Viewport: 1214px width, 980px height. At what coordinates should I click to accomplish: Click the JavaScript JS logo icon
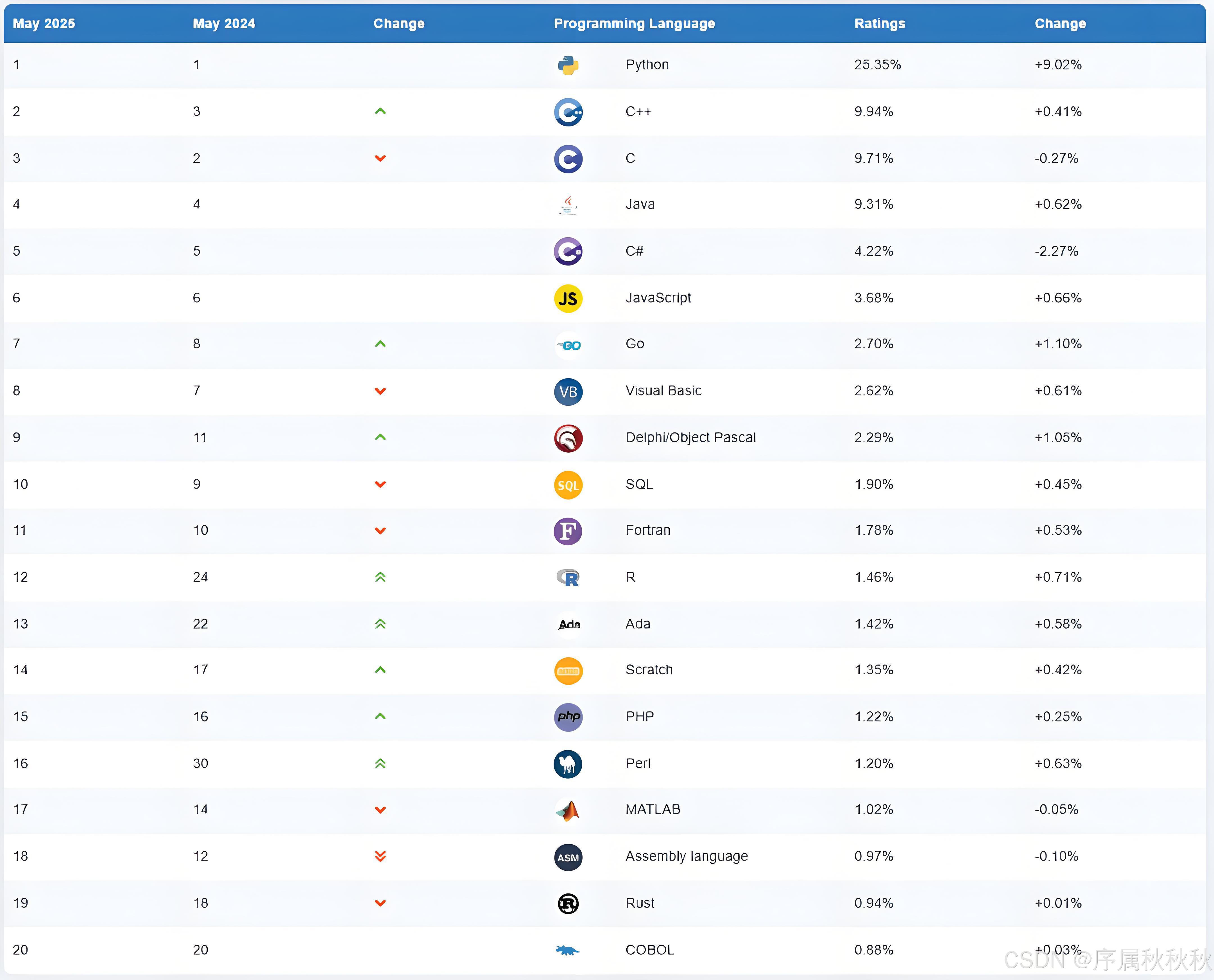(568, 299)
